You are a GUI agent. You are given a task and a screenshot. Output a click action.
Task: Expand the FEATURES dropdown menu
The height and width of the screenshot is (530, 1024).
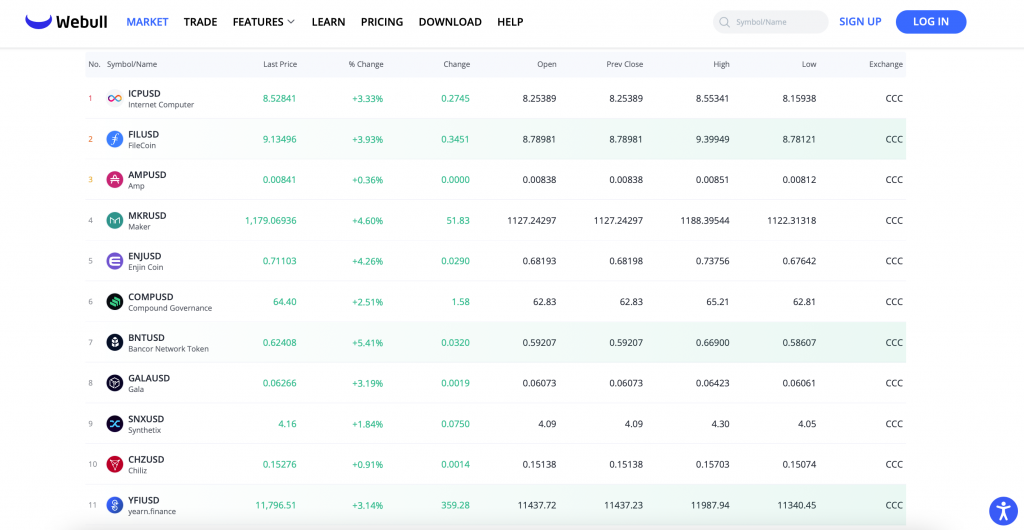click(264, 22)
